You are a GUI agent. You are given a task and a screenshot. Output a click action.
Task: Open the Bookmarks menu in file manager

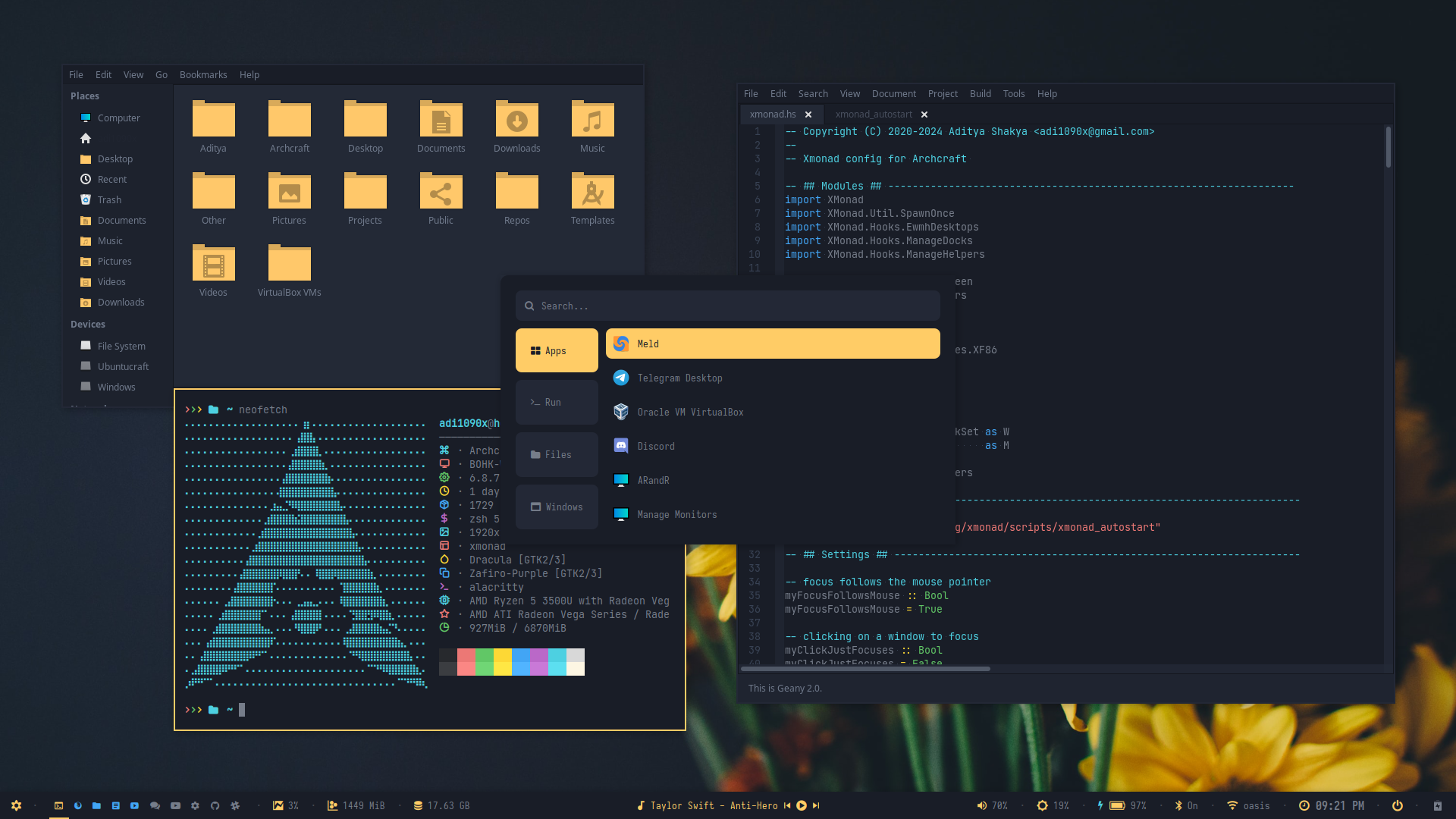(x=202, y=74)
